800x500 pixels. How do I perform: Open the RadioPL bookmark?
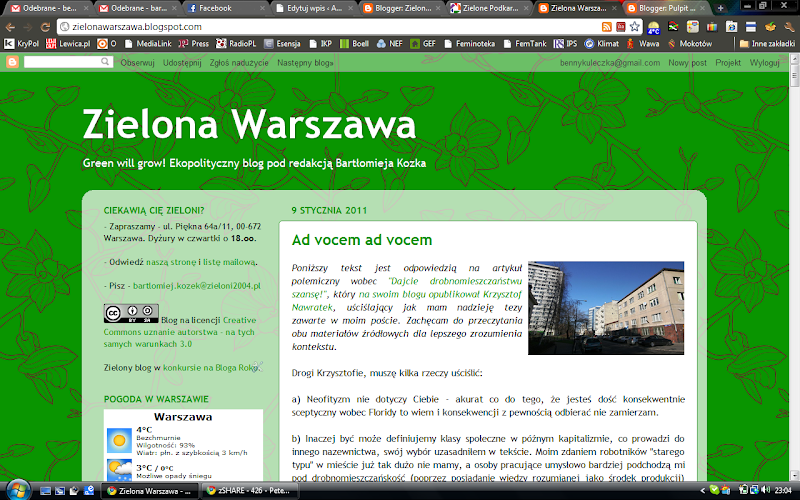coord(236,44)
